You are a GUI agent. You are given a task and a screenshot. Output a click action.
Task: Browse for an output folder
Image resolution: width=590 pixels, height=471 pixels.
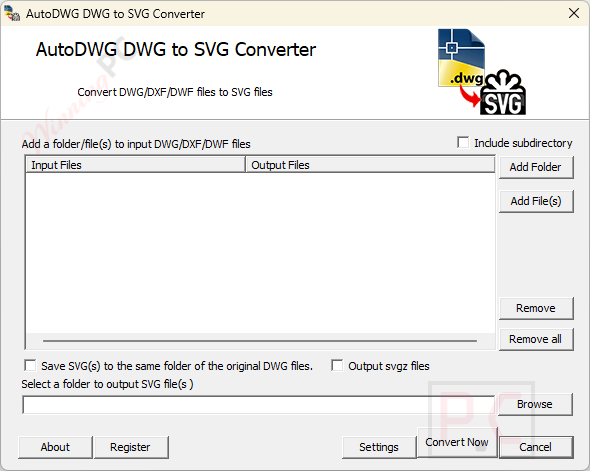coord(535,404)
